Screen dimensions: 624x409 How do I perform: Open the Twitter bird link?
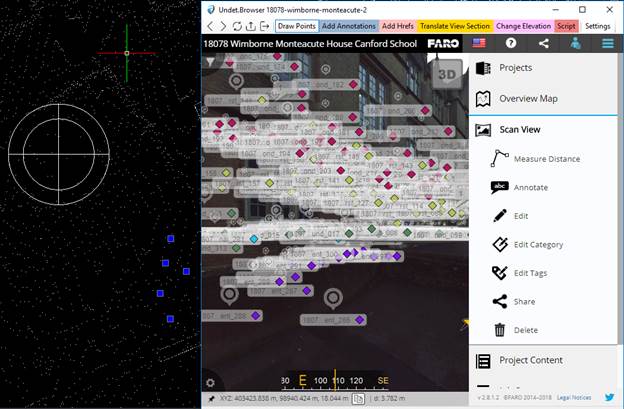pos(609,397)
